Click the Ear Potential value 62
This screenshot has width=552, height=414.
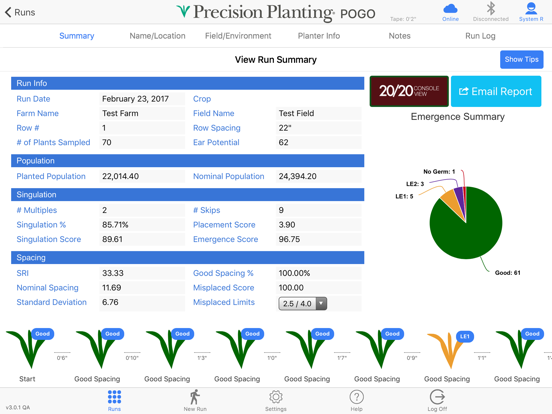(x=319, y=142)
